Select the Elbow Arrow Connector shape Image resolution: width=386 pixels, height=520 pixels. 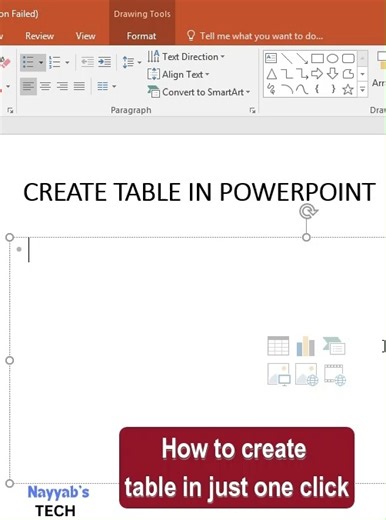tap(302, 74)
